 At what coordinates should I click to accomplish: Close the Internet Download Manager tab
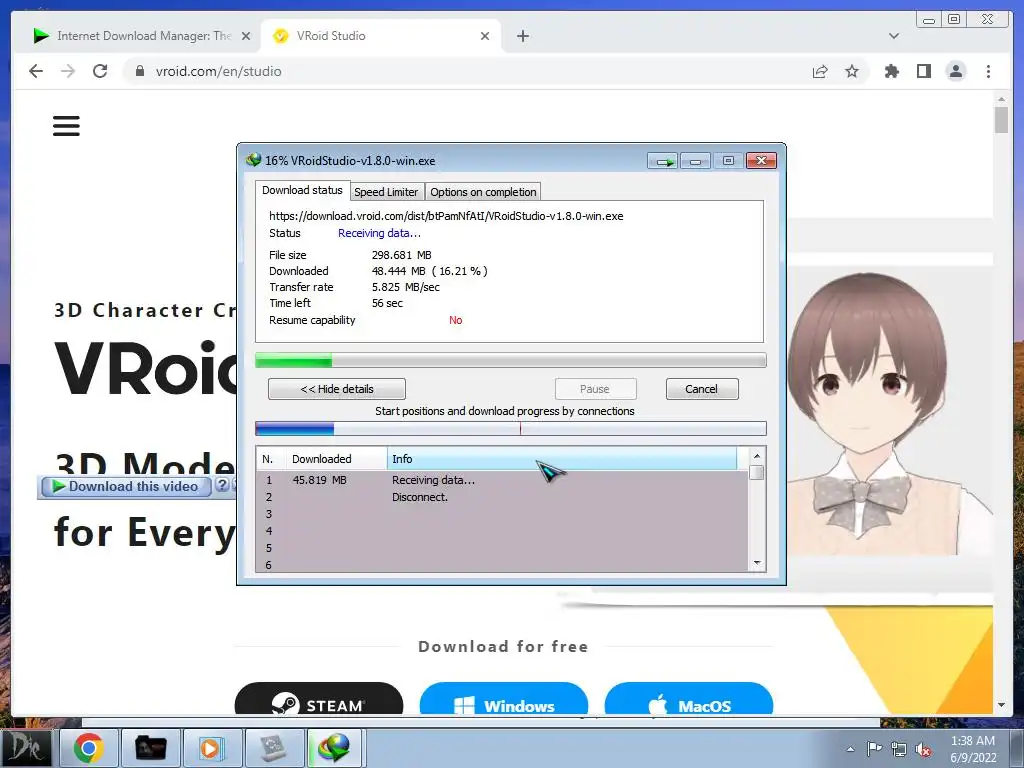246,36
